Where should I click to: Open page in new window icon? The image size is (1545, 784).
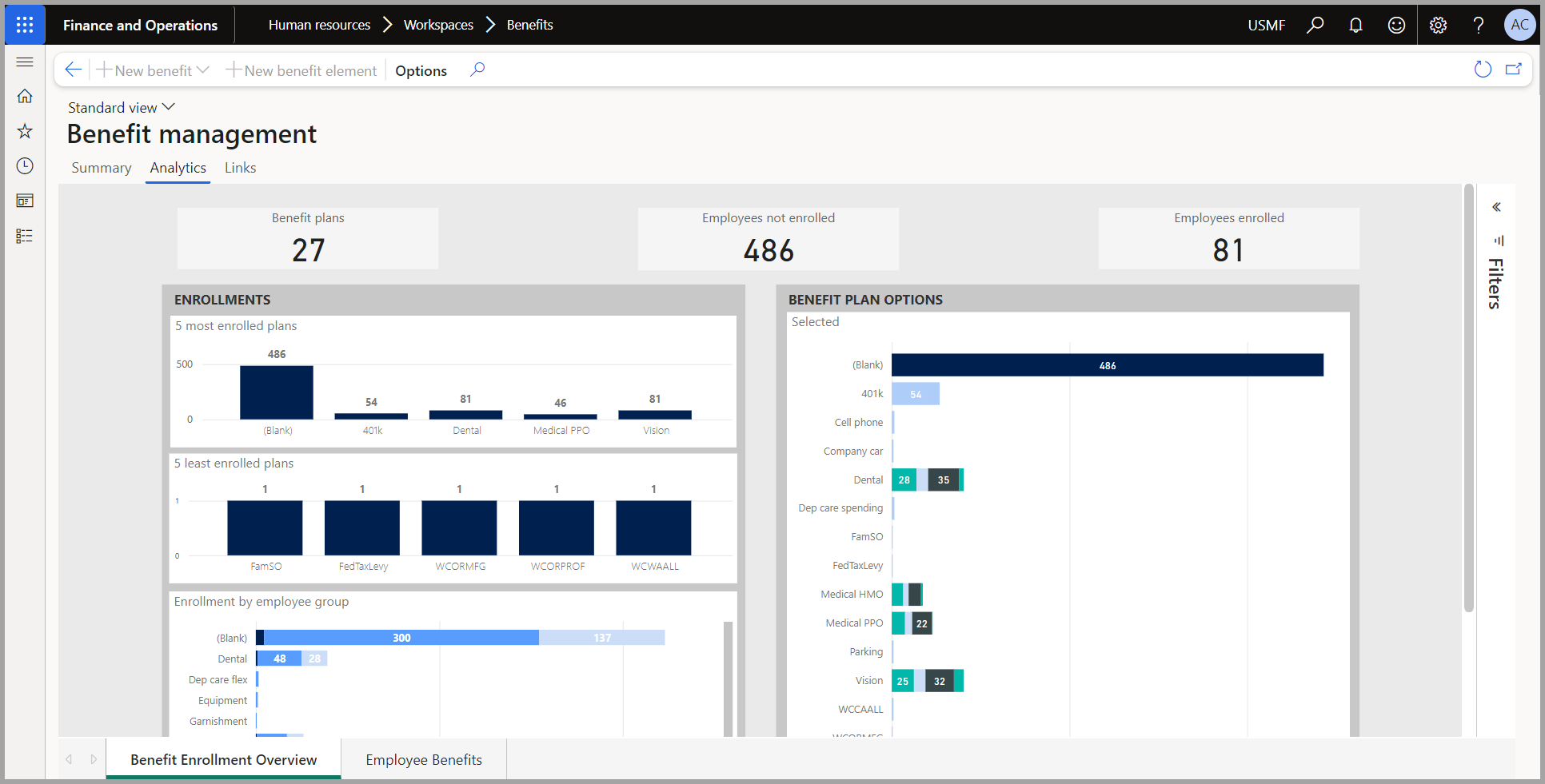point(1514,70)
